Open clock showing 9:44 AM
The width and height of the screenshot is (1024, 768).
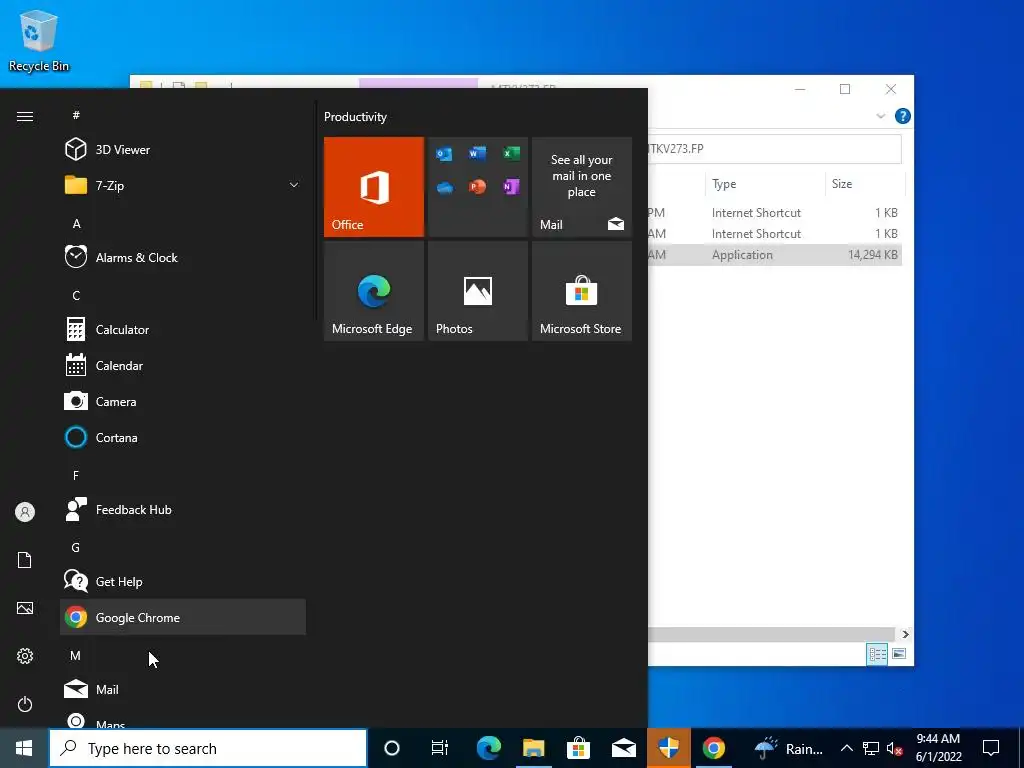coord(938,748)
